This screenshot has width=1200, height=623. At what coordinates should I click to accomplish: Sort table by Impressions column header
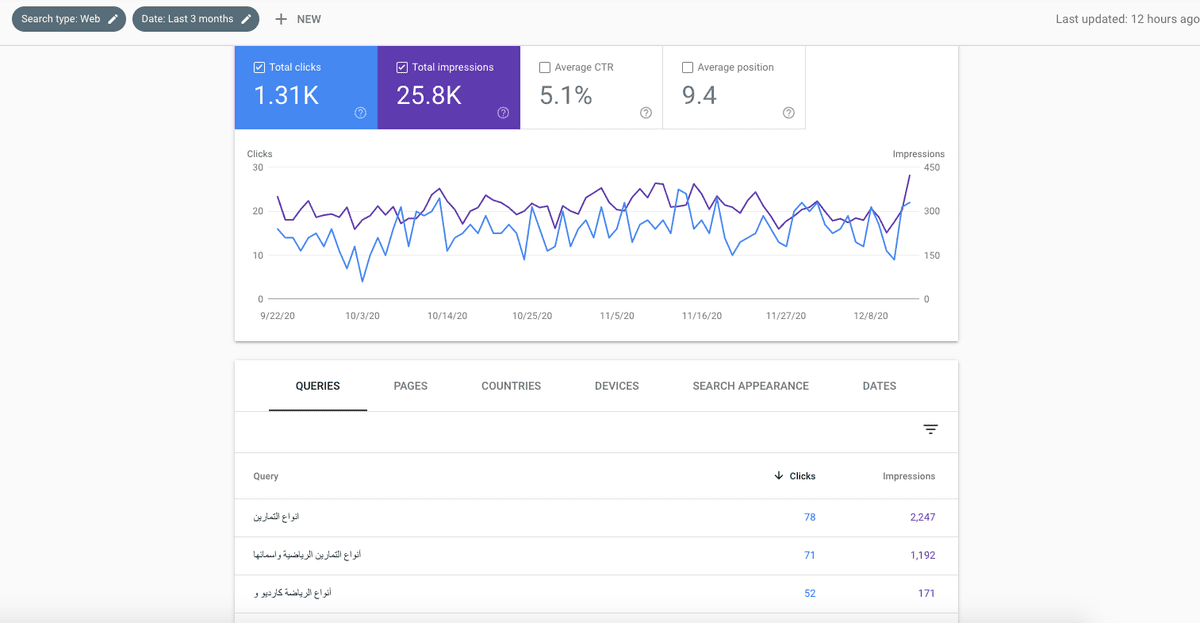908,476
